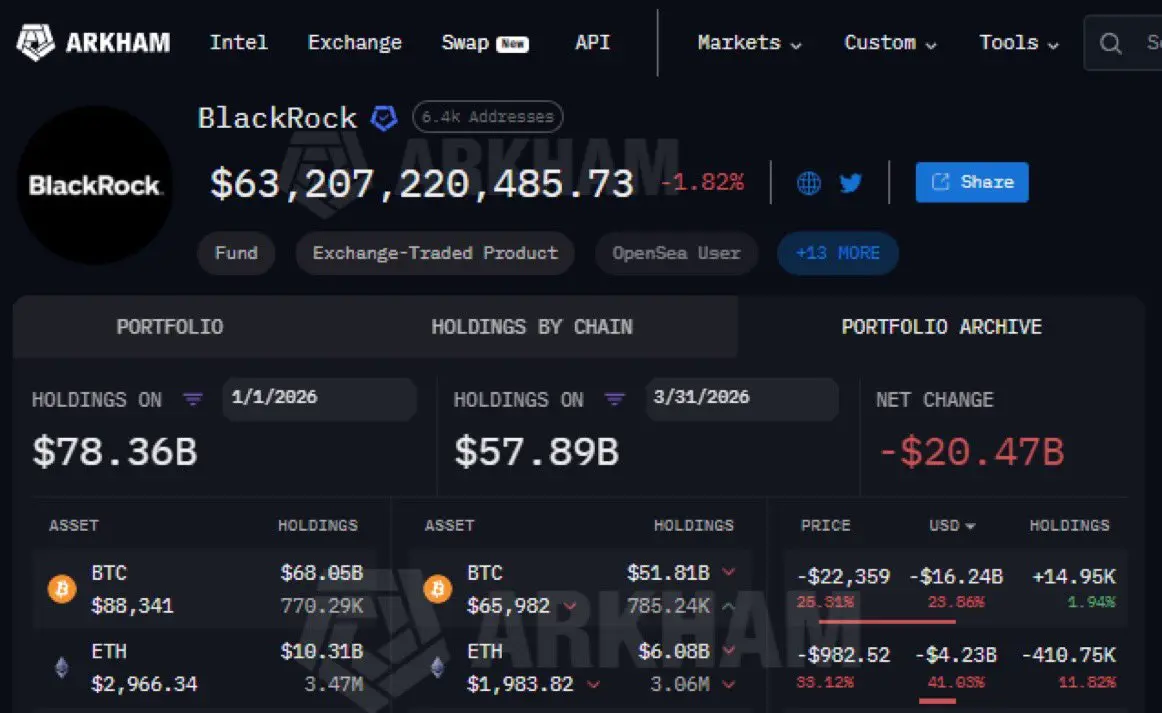Click the 1/1/2026 date field
The height and width of the screenshot is (713, 1162).
(x=319, y=399)
